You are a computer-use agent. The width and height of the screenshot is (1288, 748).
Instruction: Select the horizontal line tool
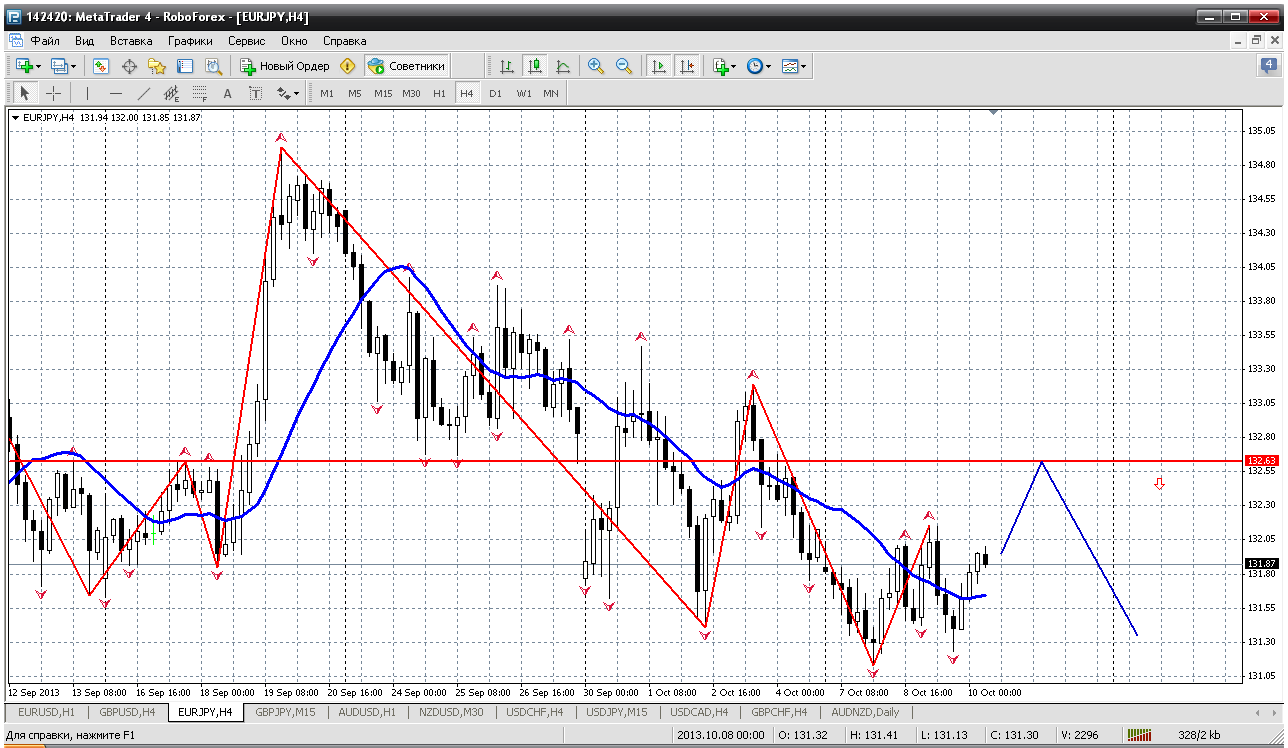tap(116, 93)
